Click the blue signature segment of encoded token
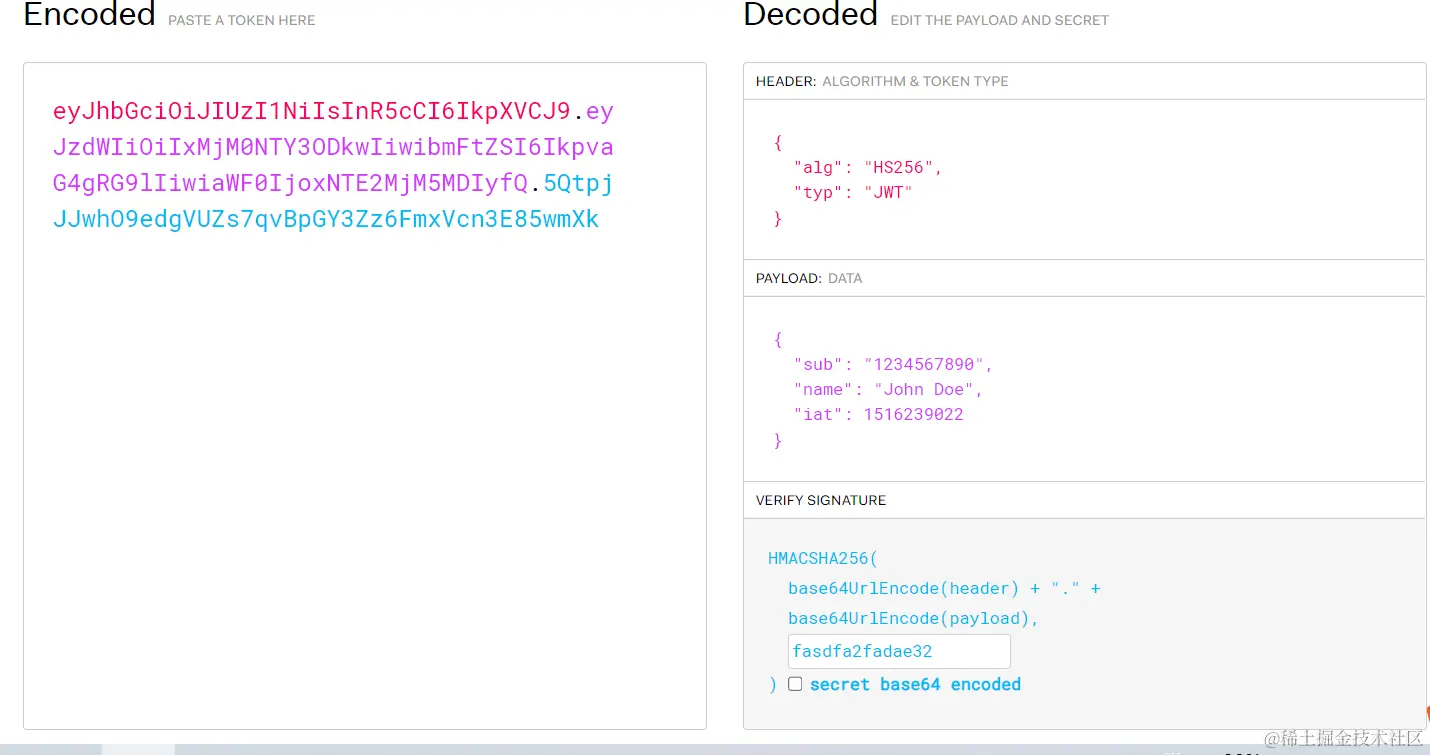The image size is (1430, 755). 325,220
